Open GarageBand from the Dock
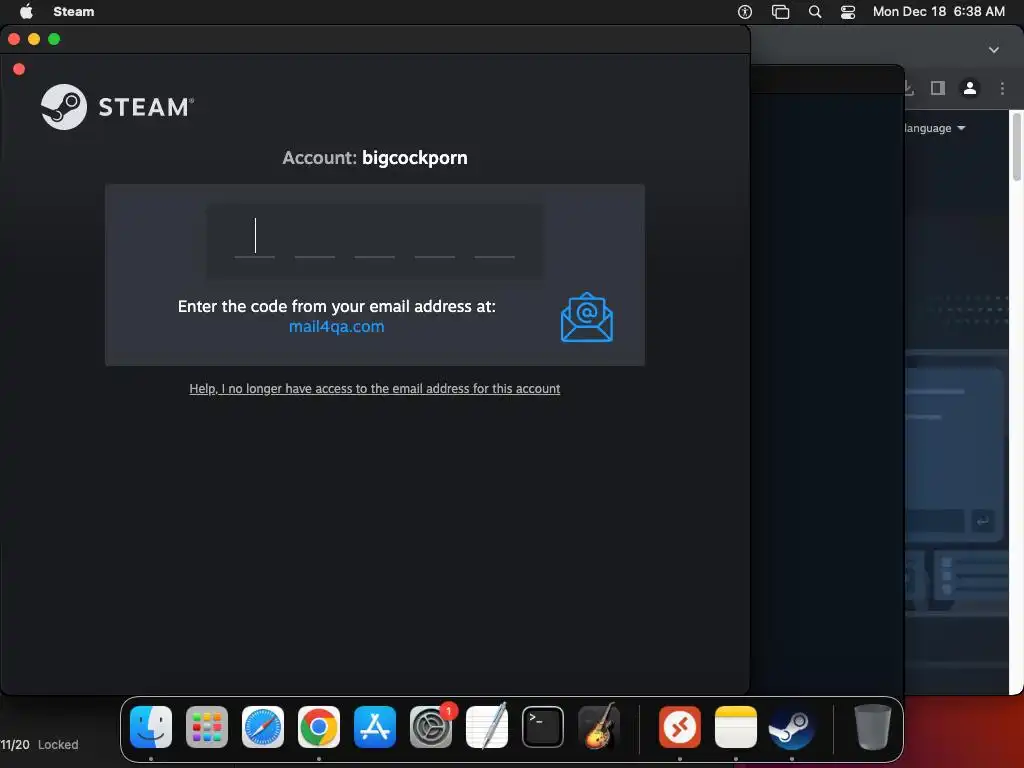The height and width of the screenshot is (768, 1024). [599, 727]
